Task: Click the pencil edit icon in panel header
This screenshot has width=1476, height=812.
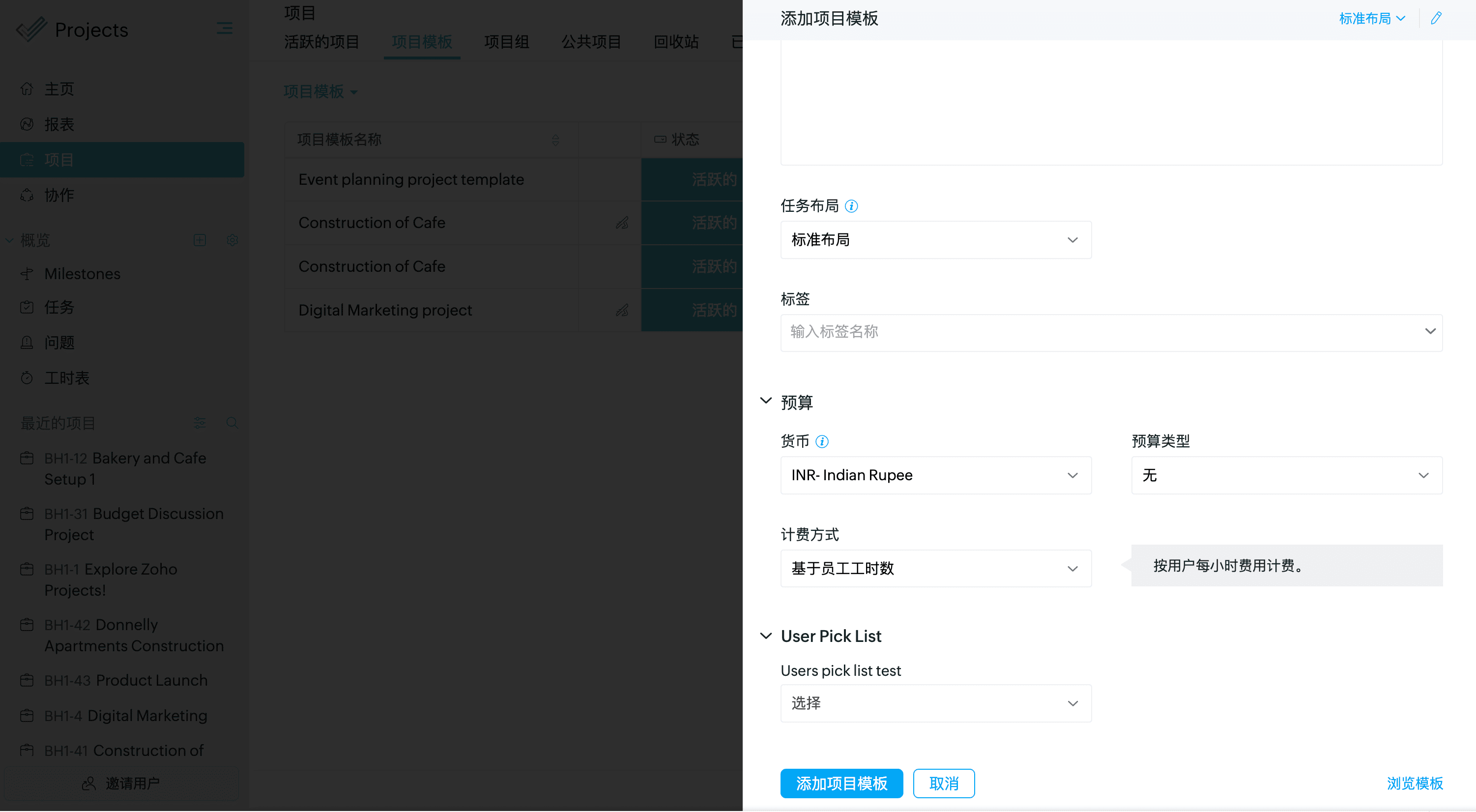Action: pos(1436,18)
